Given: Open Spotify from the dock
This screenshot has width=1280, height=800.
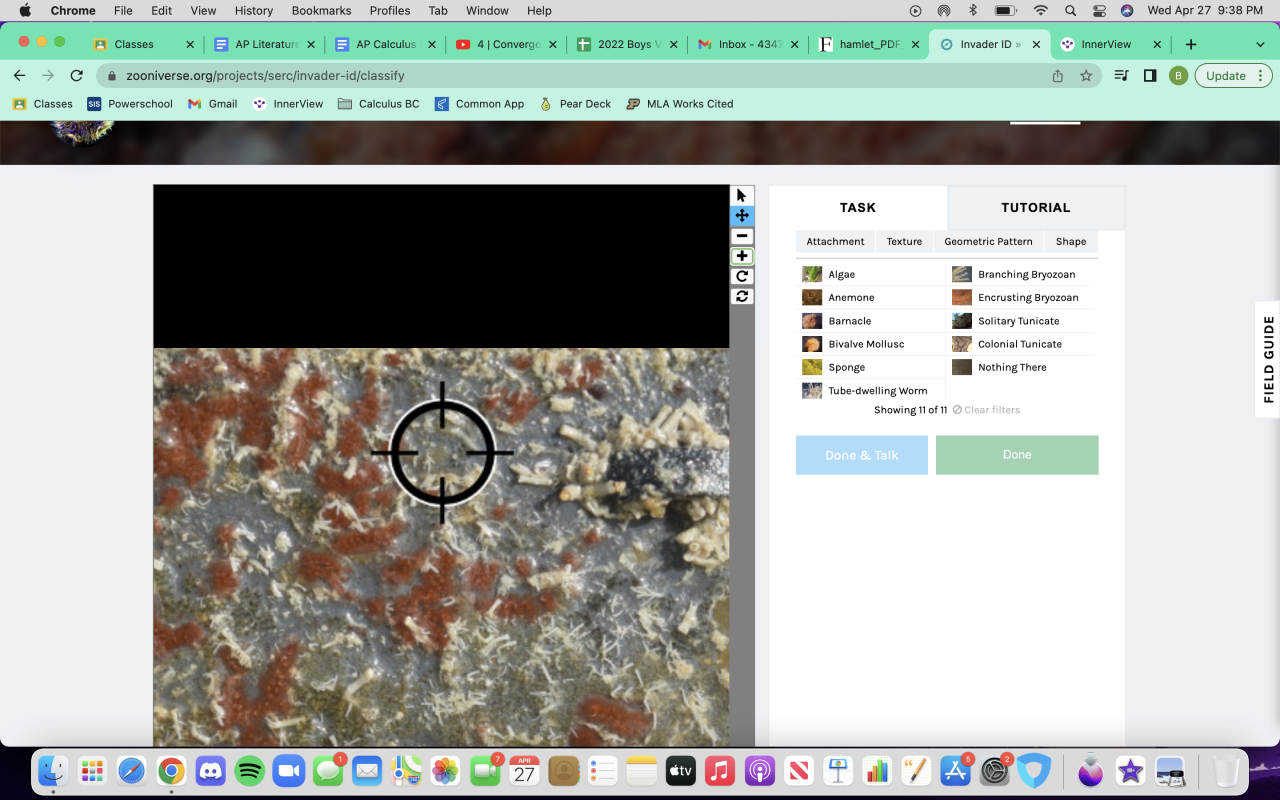Looking at the screenshot, I should pos(249,771).
